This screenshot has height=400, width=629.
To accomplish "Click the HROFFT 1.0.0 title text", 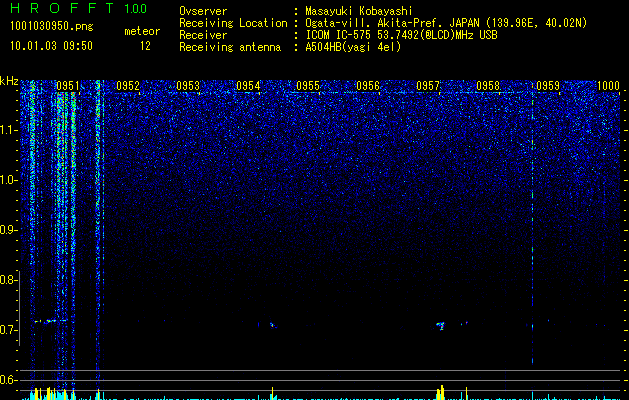I will pyautogui.click(x=79, y=8).
